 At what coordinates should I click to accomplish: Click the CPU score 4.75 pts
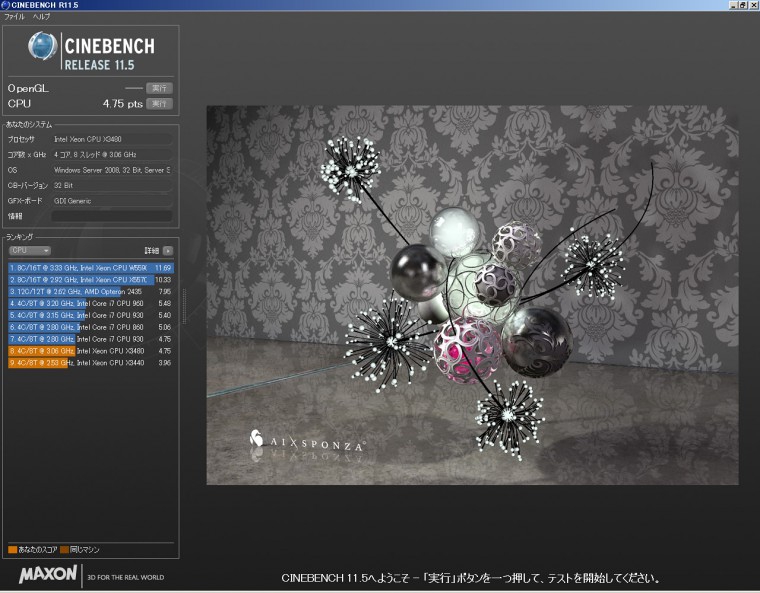coord(123,104)
